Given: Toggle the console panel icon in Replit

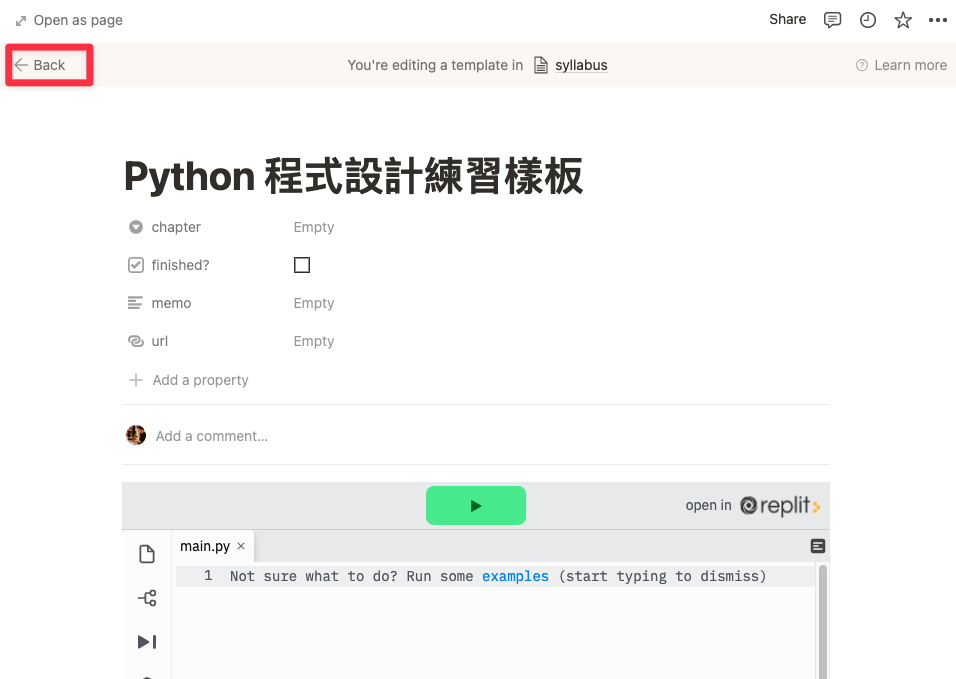Looking at the screenshot, I should point(818,546).
